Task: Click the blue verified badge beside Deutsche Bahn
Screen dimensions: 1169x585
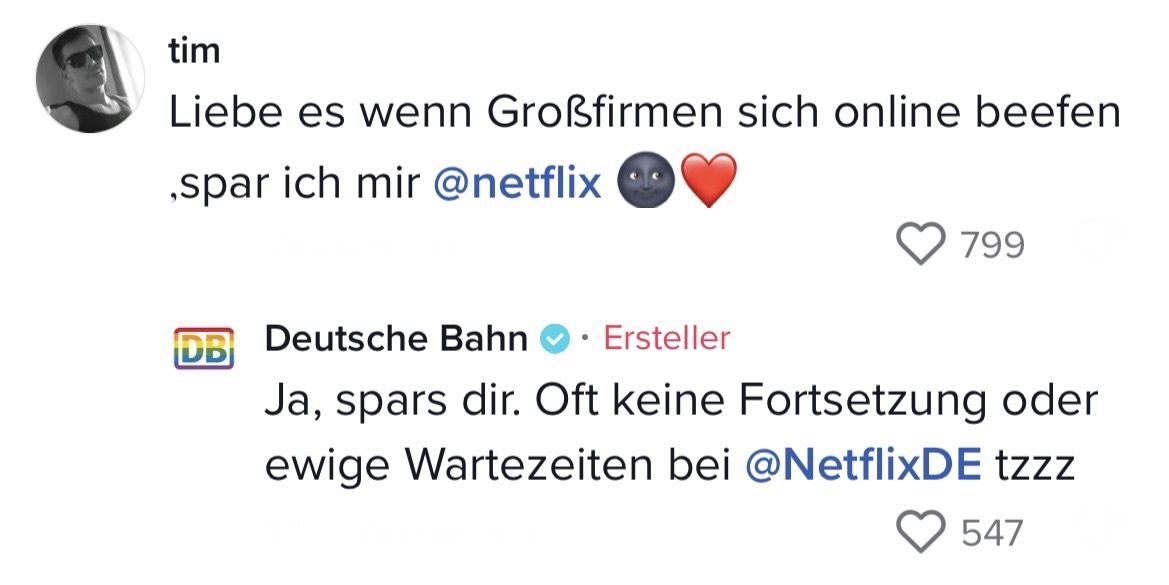Action: (x=554, y=340)
